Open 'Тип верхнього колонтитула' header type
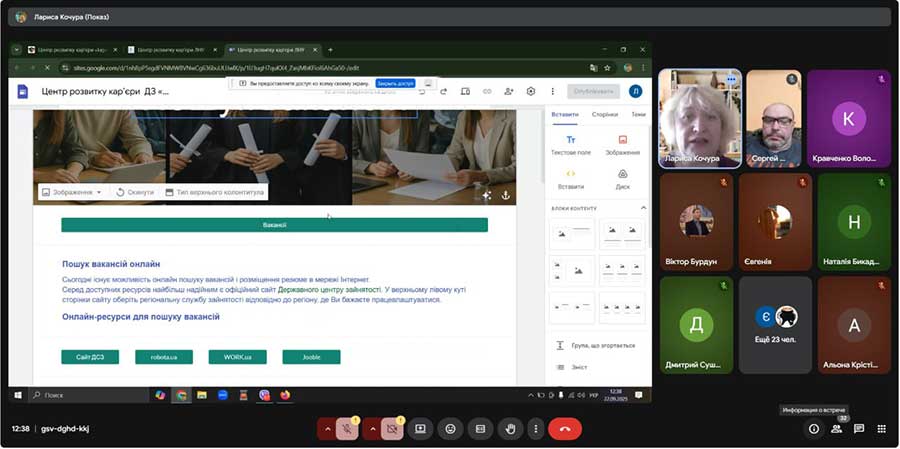Screen dimensions: 900x449 click(214, 192)
